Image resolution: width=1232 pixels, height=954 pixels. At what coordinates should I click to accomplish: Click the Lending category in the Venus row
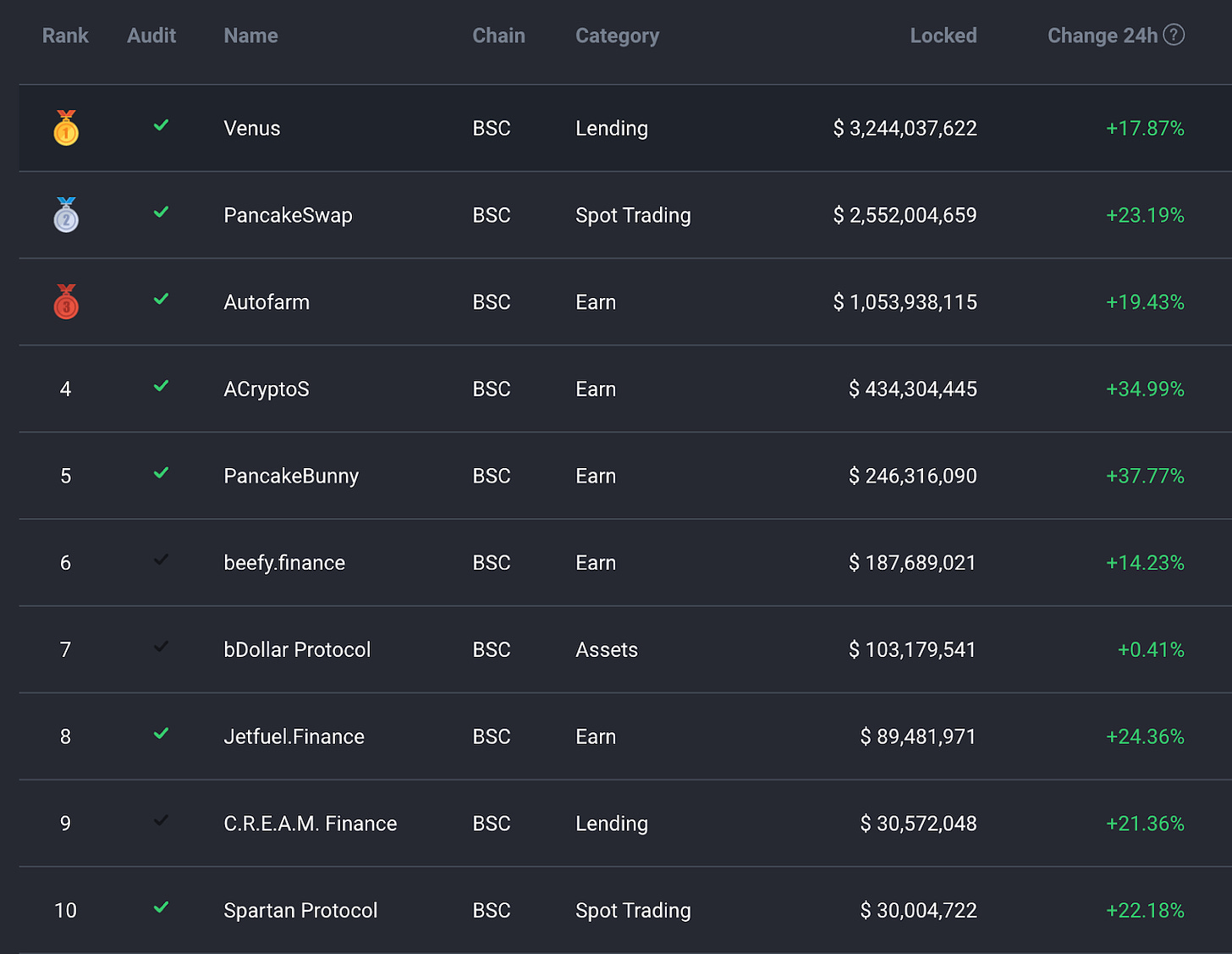(x=612, y=128)
